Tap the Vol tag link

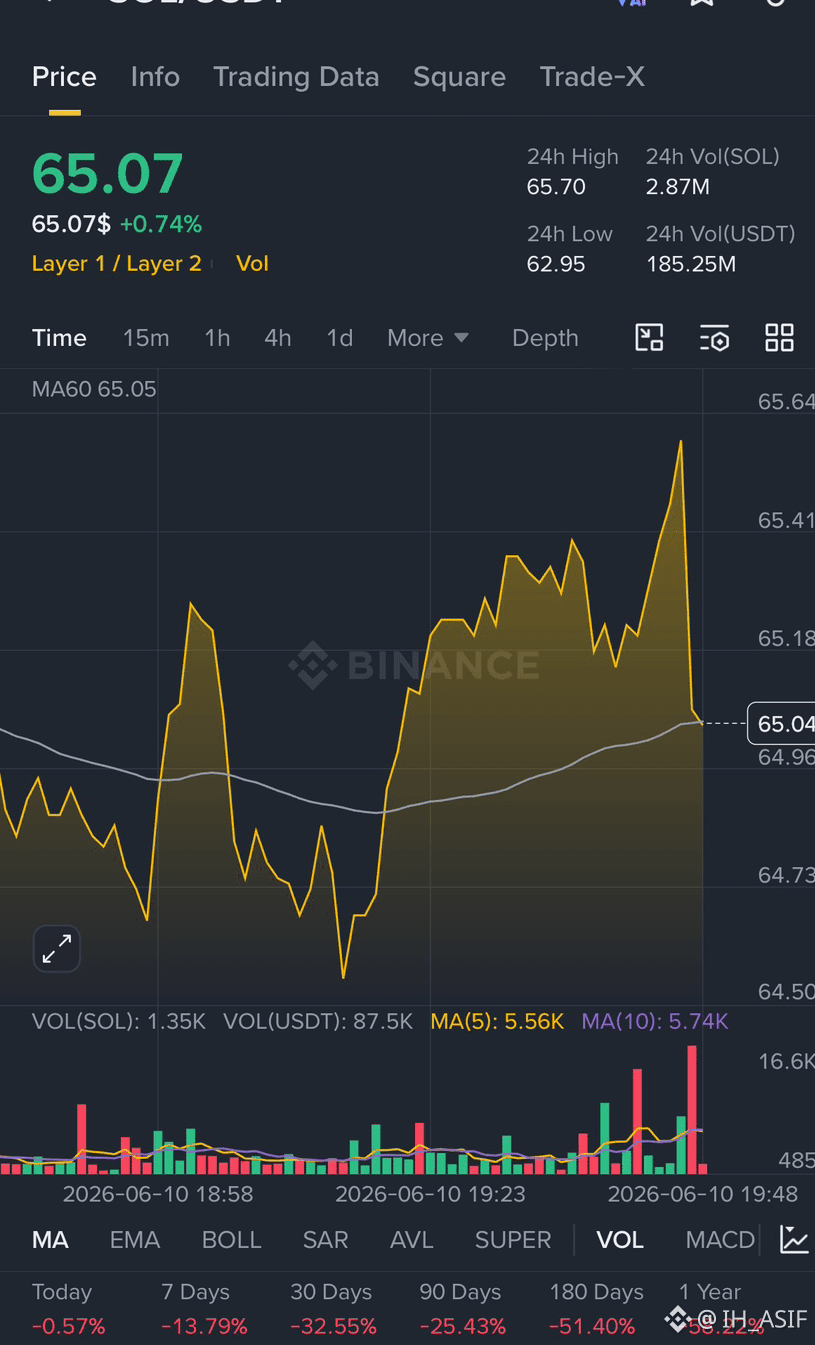coord(252,264)
